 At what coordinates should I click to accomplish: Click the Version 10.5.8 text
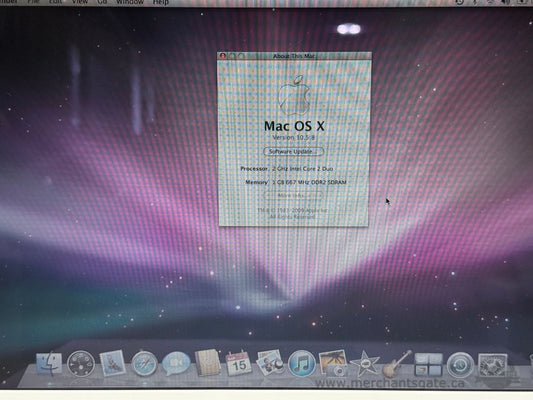tap(294, 137)
